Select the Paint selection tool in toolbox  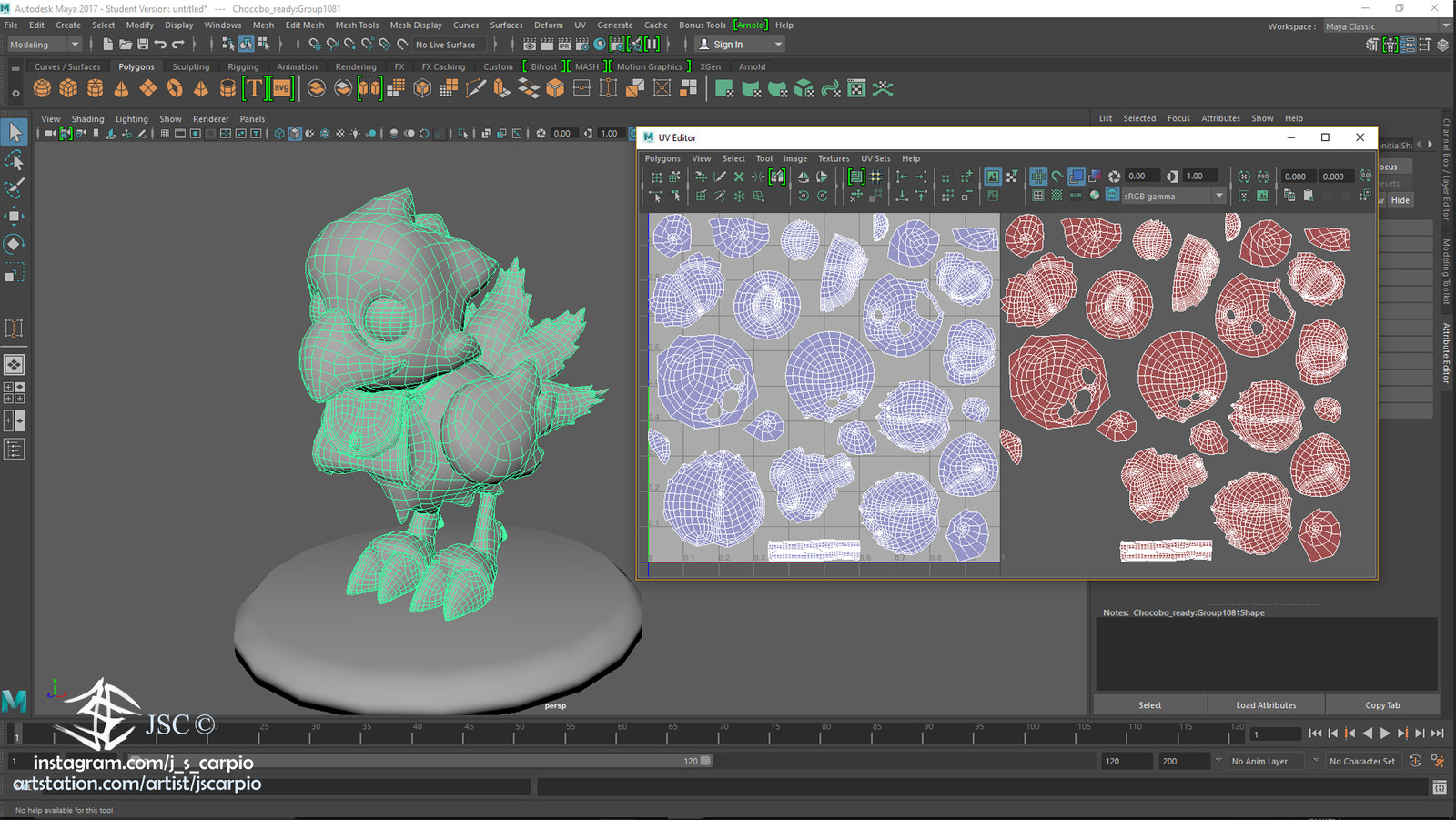tap(15, 188)
